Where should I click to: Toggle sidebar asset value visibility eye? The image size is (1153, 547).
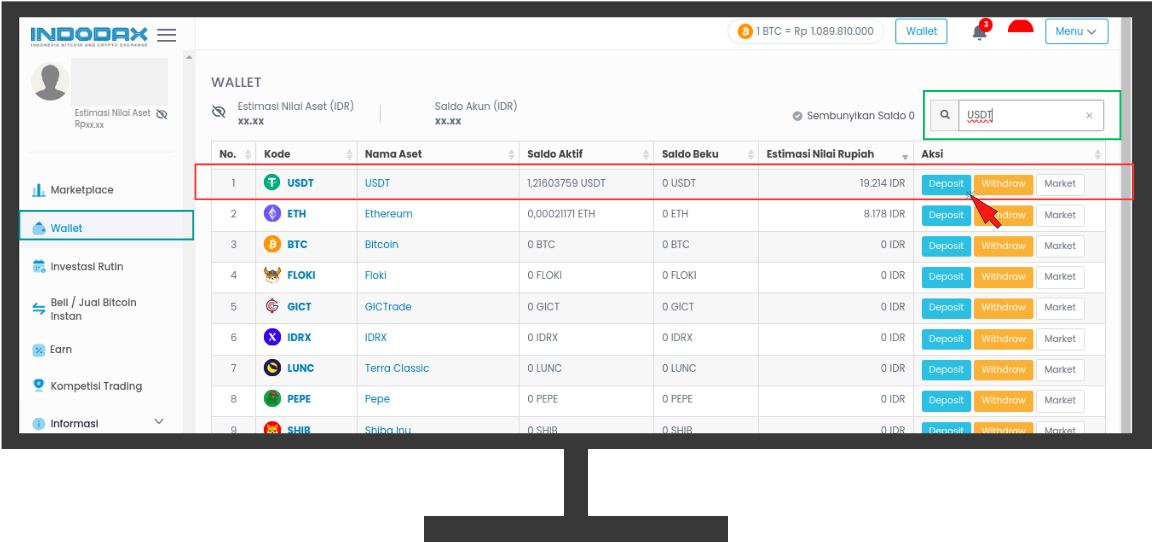[163, 114]
